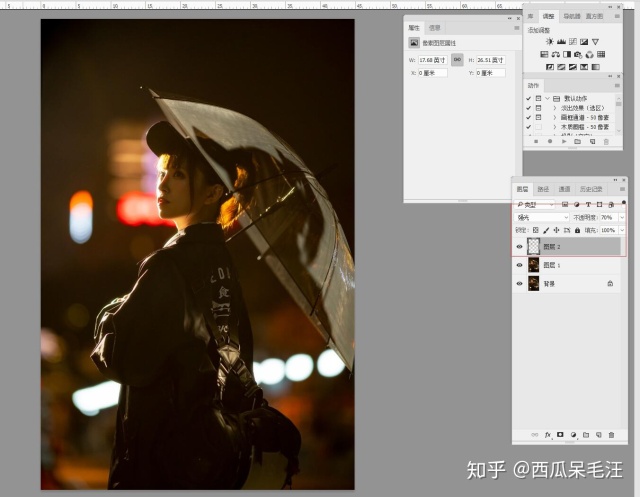Add a Brightness/Contrast adjustment
Viewport: 640px width, 497px height.
[550, 42]
